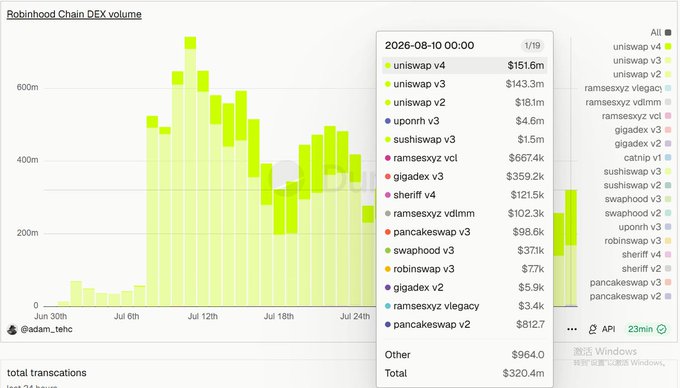Toggle catnip v1 series in legend
This screenshot has height=388, width=680.
pyautogui.click(x=647, y=157)
